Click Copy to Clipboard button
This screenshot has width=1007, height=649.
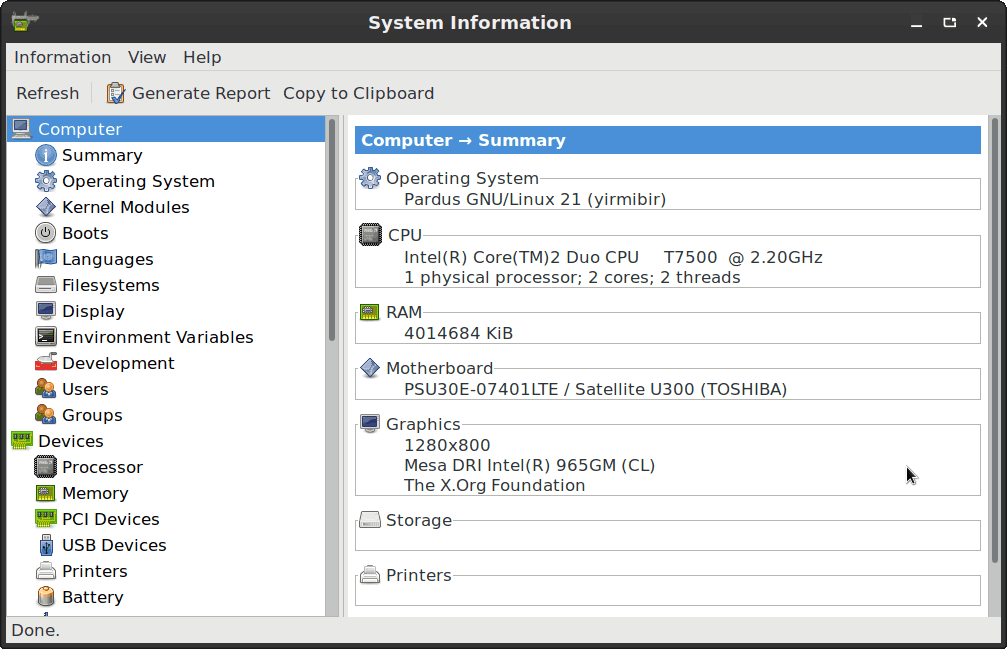(358, 93)
